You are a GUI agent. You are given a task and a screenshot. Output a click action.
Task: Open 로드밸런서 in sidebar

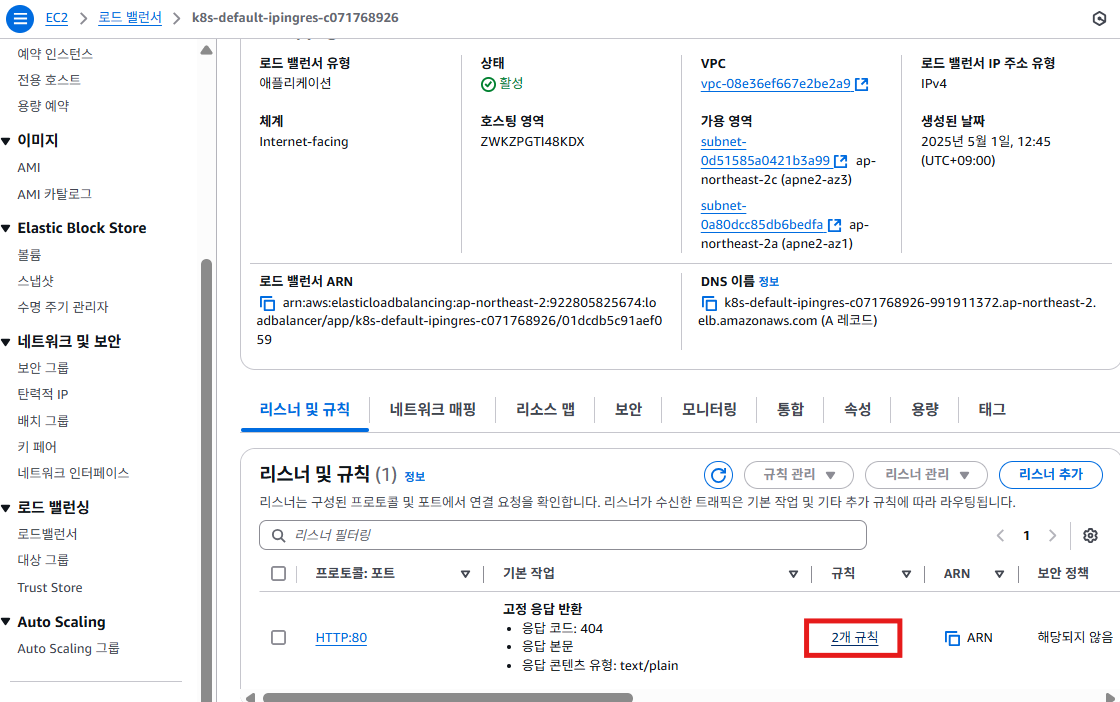click(47, 534)
